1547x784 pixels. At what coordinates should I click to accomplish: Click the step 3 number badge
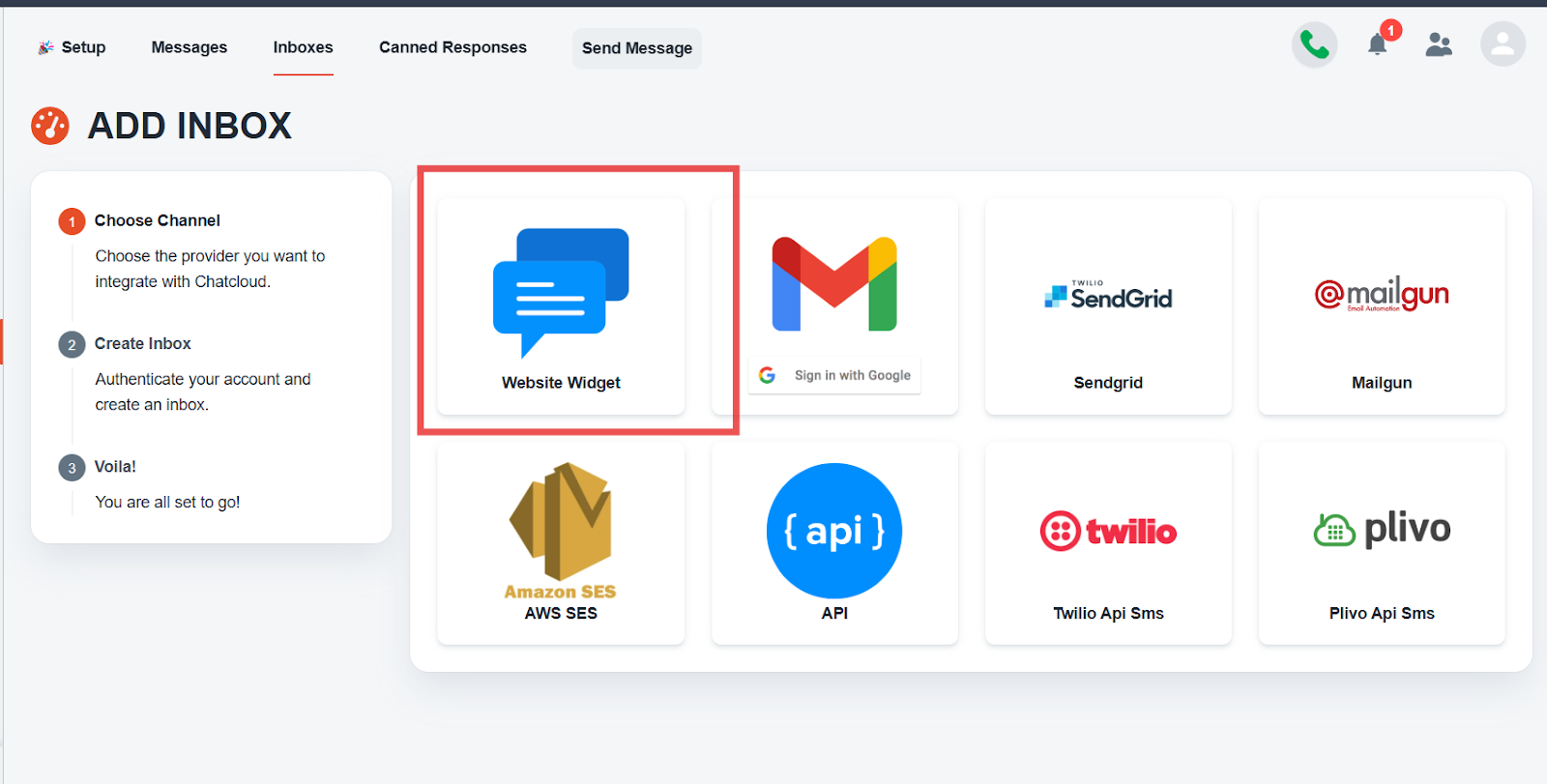point(72,467)
